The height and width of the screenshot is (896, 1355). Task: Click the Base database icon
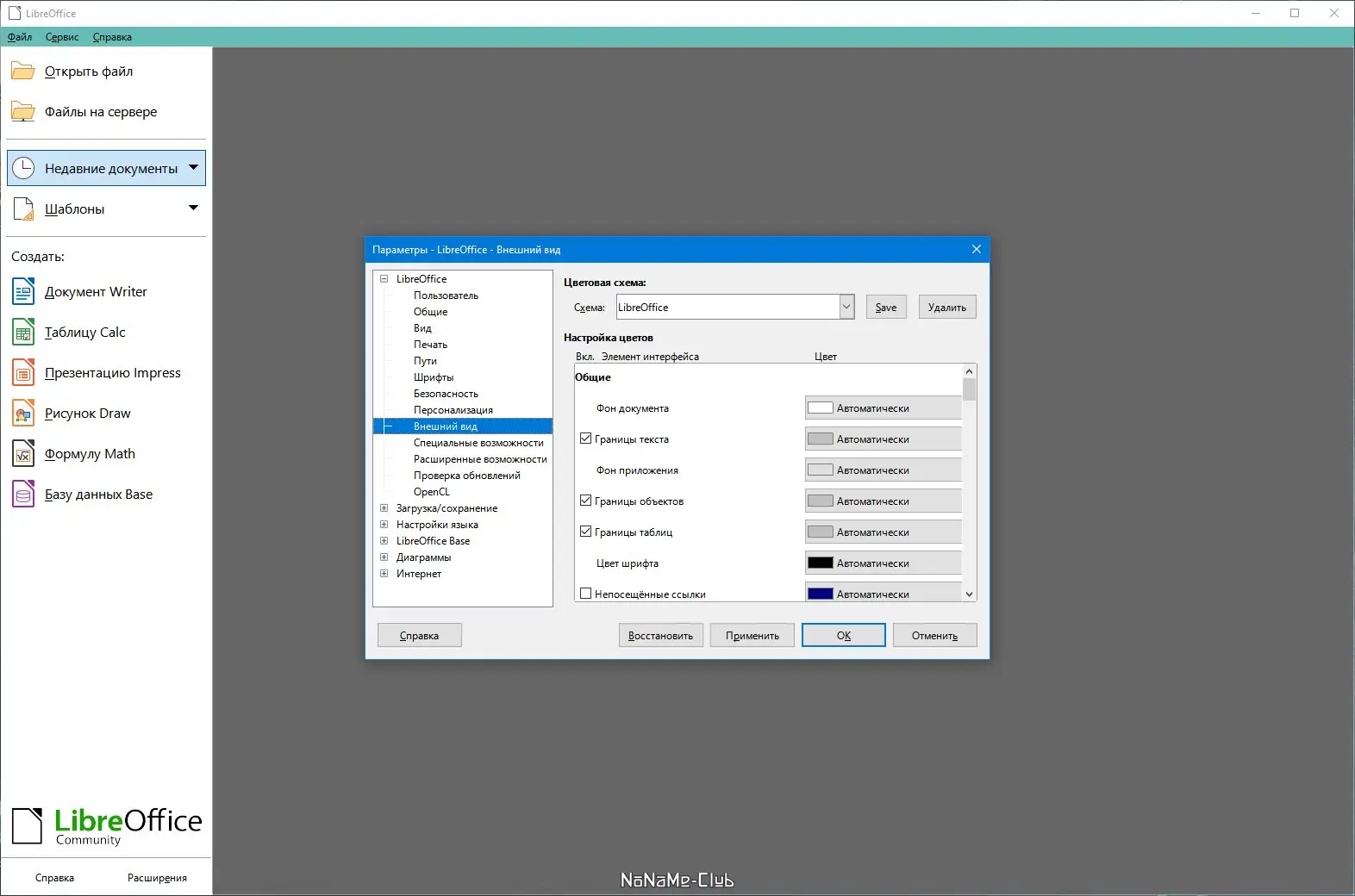click(23, 494)
